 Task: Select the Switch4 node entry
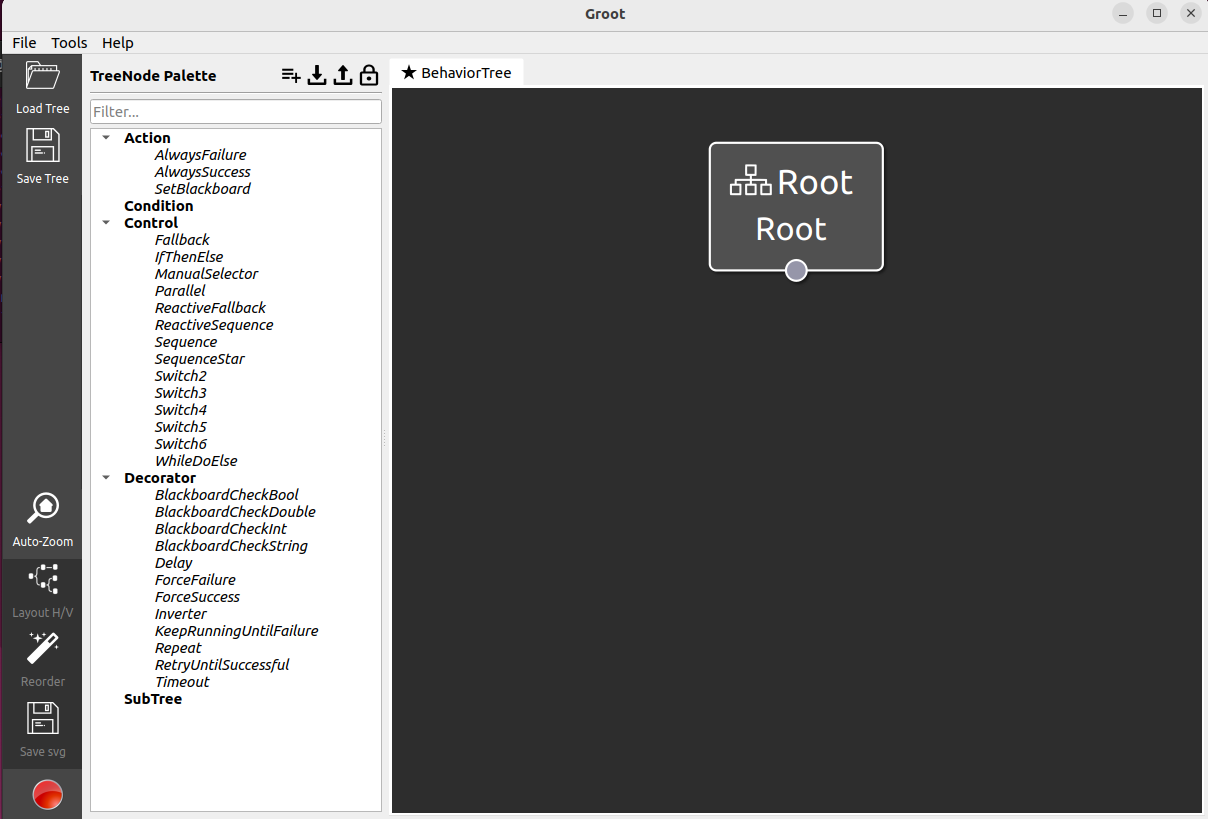[x=181, y=410]
